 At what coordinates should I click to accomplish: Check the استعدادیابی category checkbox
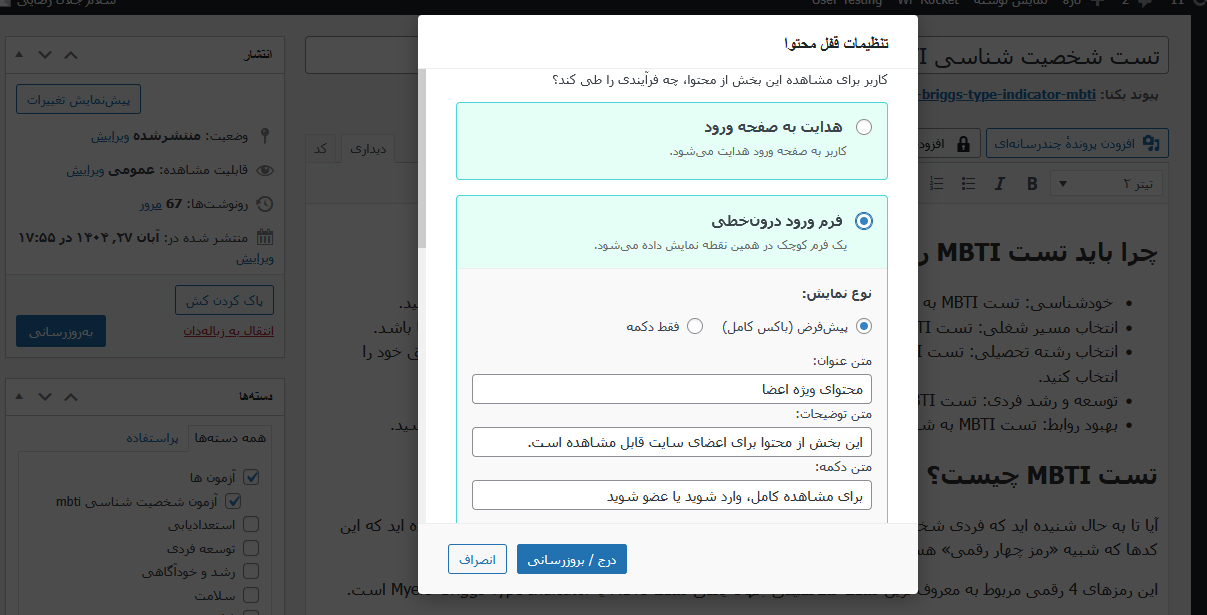coord(251,524)
